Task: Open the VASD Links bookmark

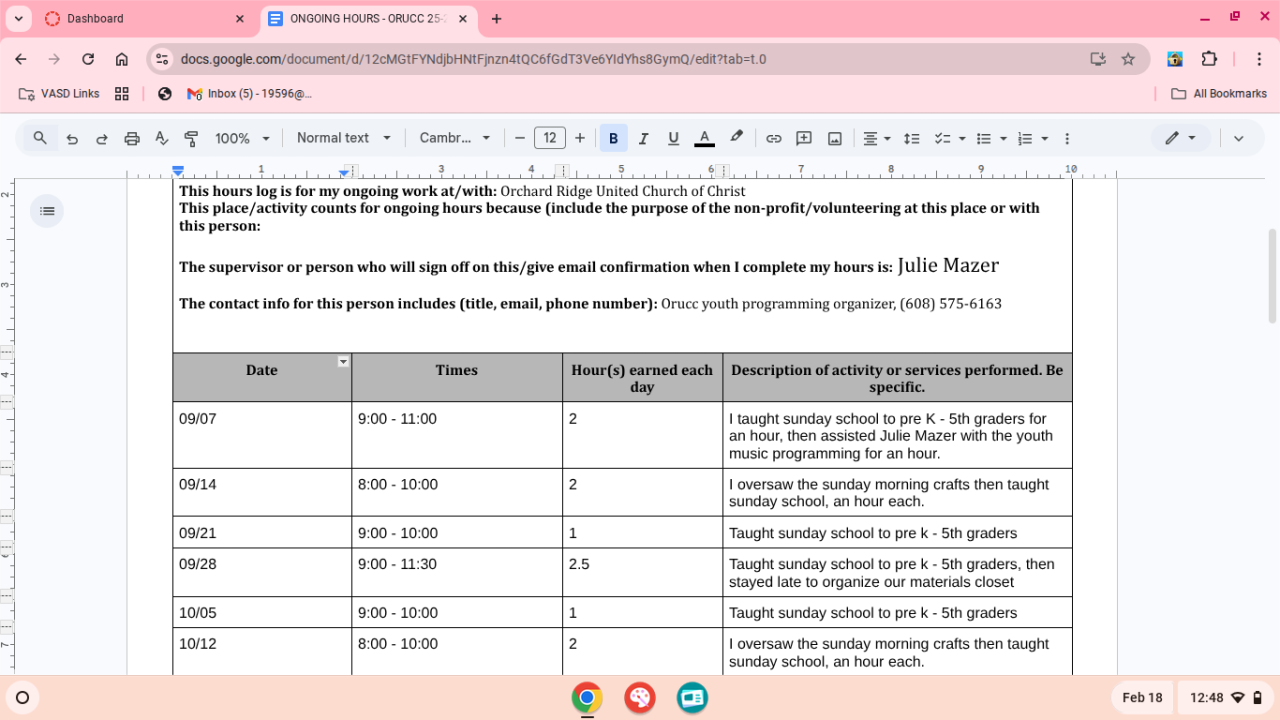Action: coord(60,93)
